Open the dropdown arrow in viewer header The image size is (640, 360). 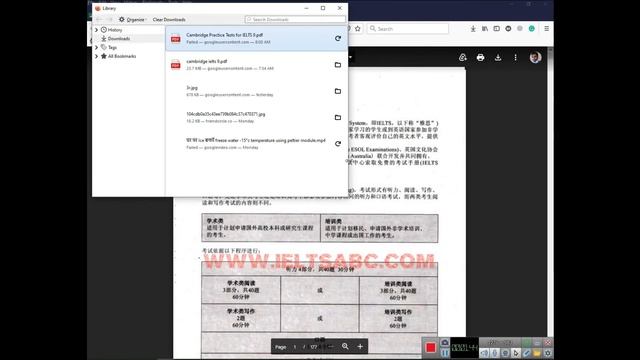(350, 57)
